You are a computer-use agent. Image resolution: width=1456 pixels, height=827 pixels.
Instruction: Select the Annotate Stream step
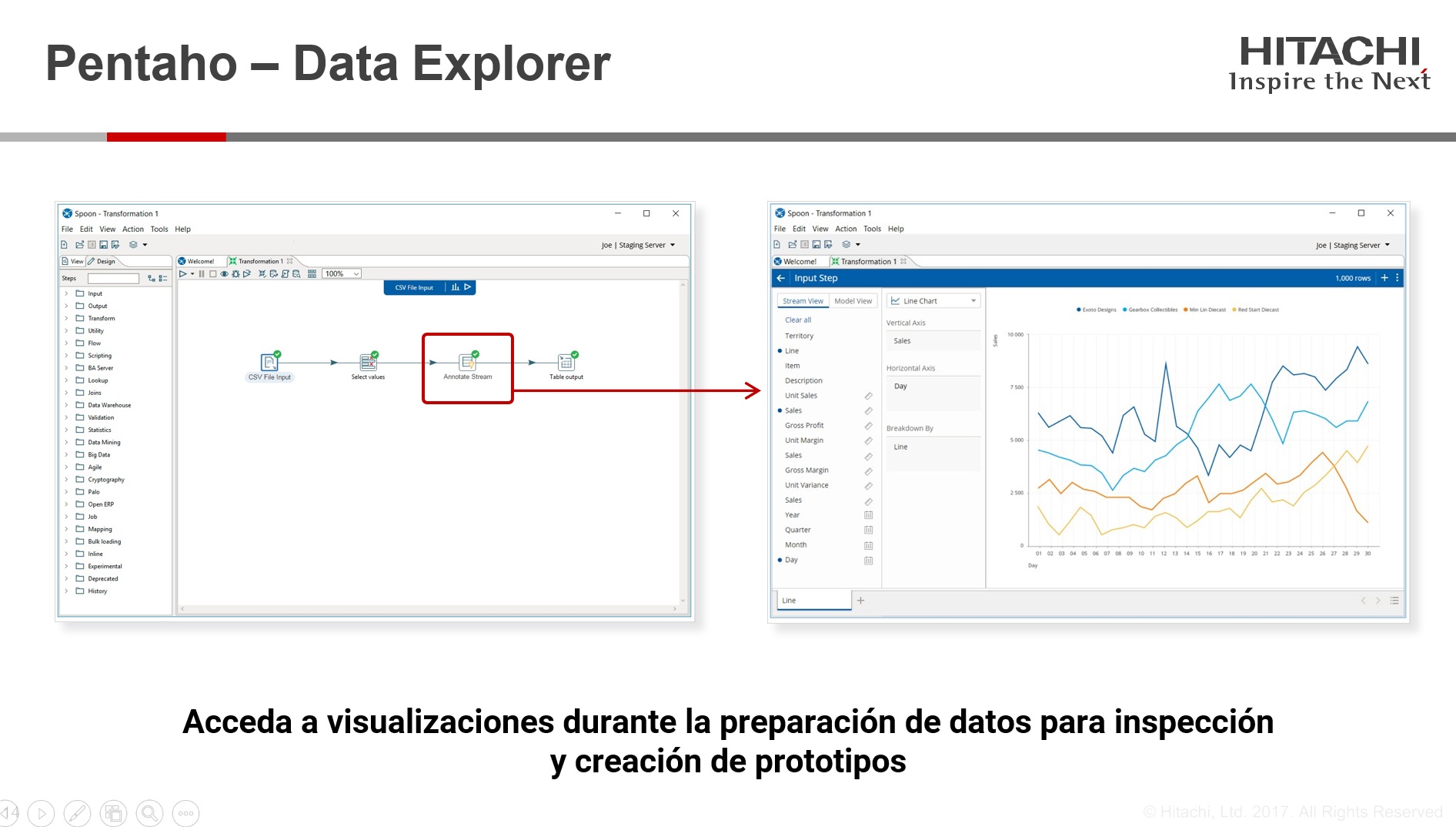pos(467,362)
